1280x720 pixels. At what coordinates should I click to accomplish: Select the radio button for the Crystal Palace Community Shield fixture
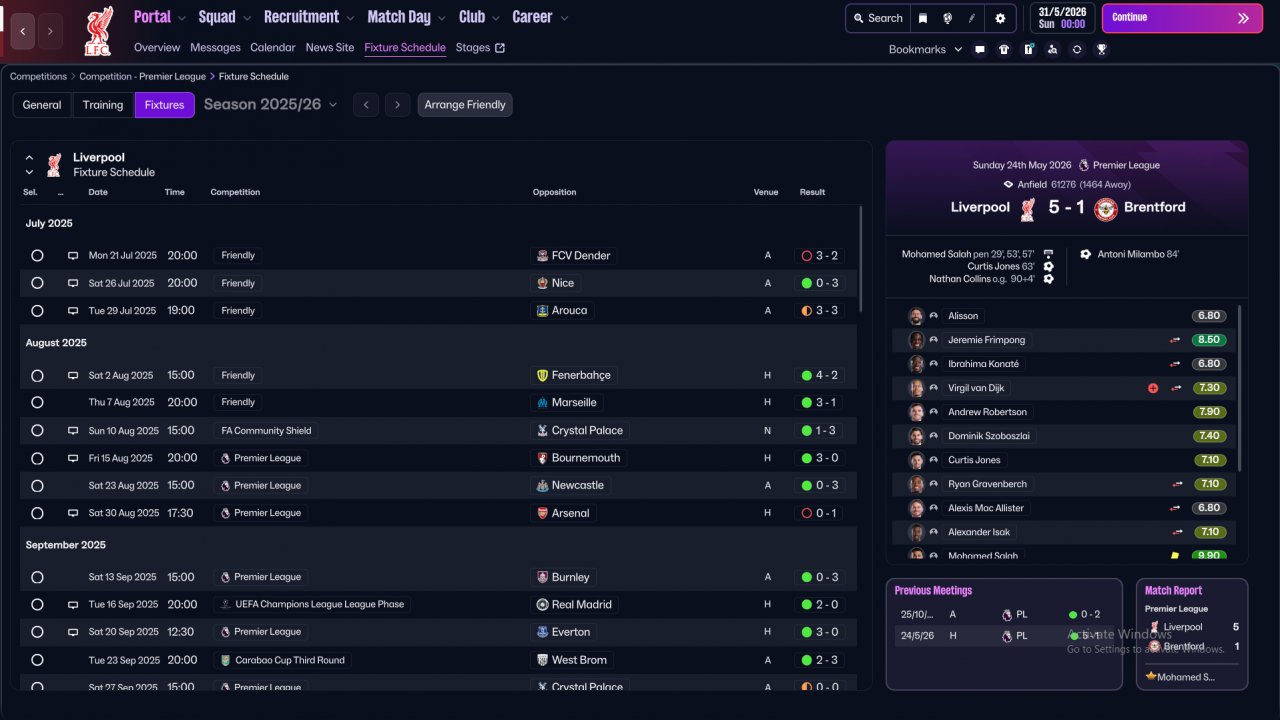tap(37, 431)
